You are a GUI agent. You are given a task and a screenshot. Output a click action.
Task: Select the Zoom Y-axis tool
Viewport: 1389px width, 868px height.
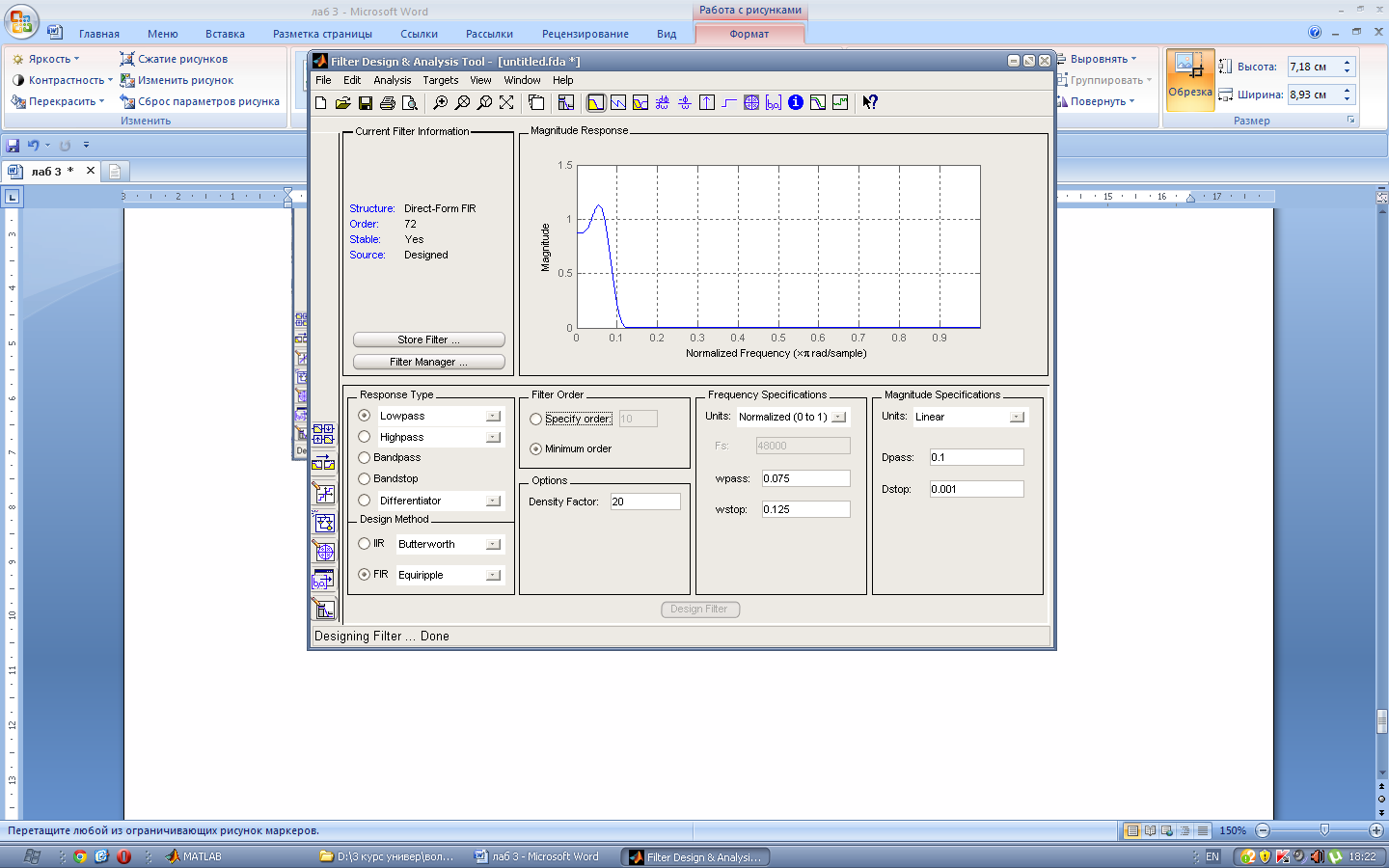click(485, 102)
